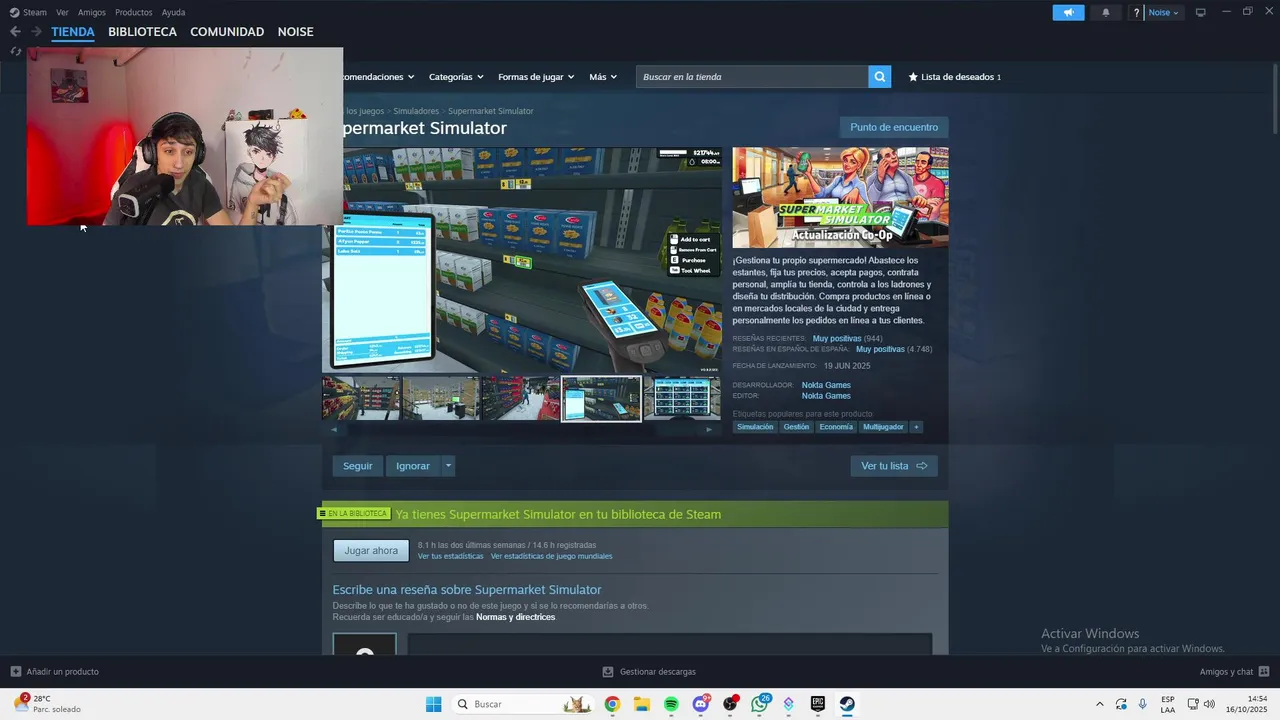
Task: Open the Ver menu
Action: [62, 13]
